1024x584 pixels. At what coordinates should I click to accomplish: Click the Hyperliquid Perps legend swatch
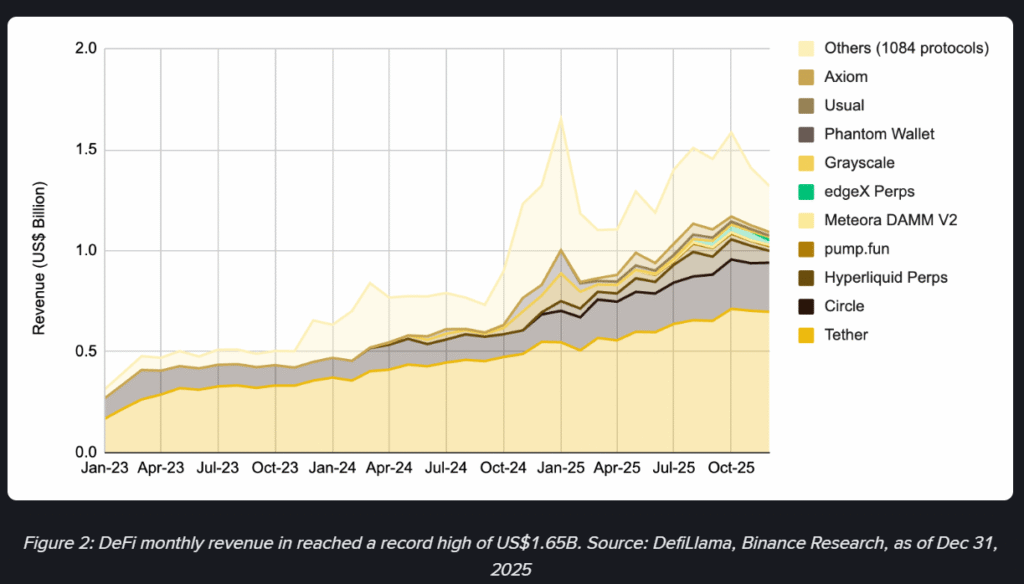pyautogui.click(x=803, y=277)
